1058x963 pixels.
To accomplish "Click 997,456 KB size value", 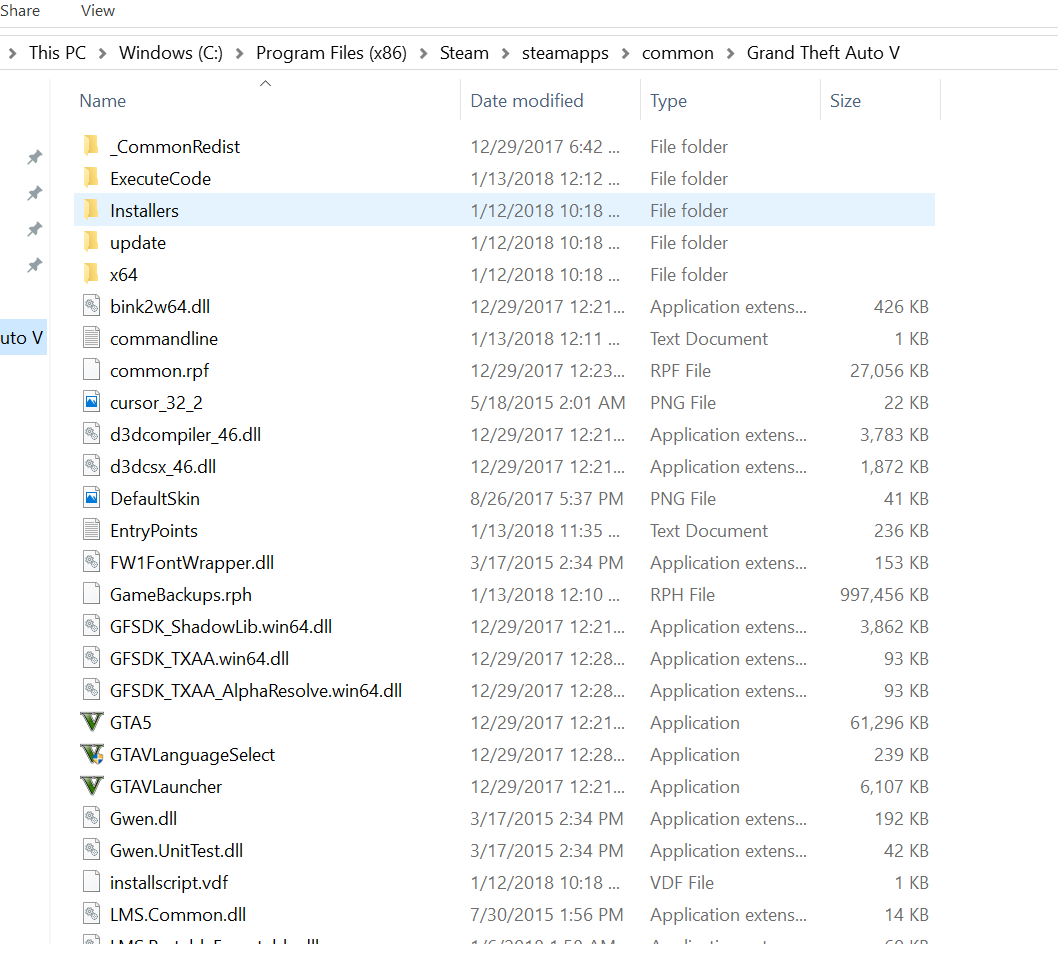I will coord(884,595).
